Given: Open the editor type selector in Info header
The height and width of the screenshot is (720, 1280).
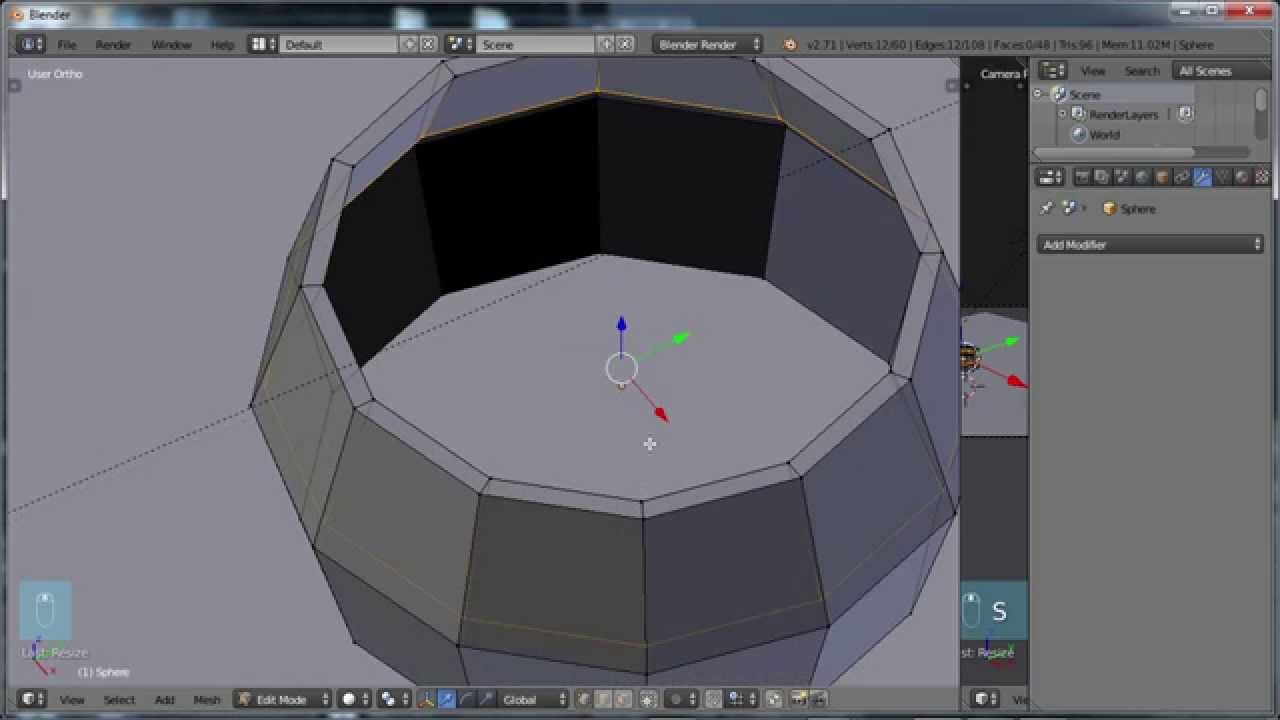Looking at the screenshot, I should (31, 44).
